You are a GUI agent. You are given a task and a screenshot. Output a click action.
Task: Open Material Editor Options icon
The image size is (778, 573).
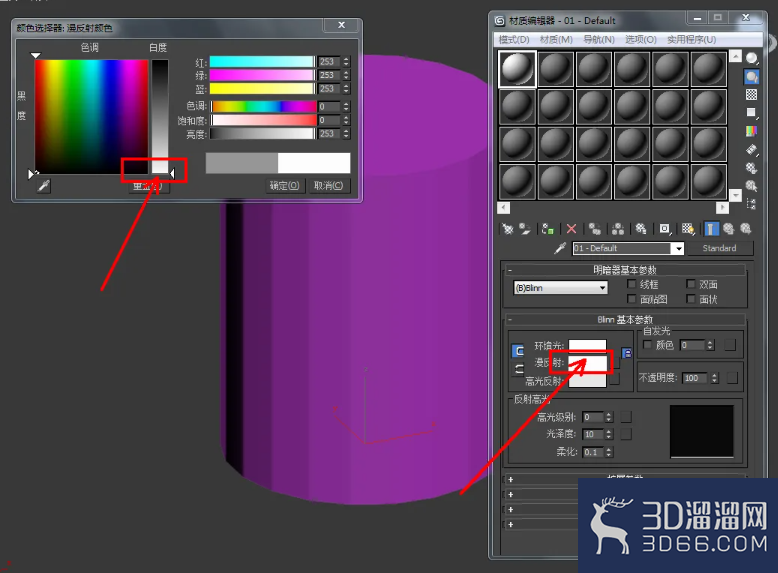tap(752, 168)
